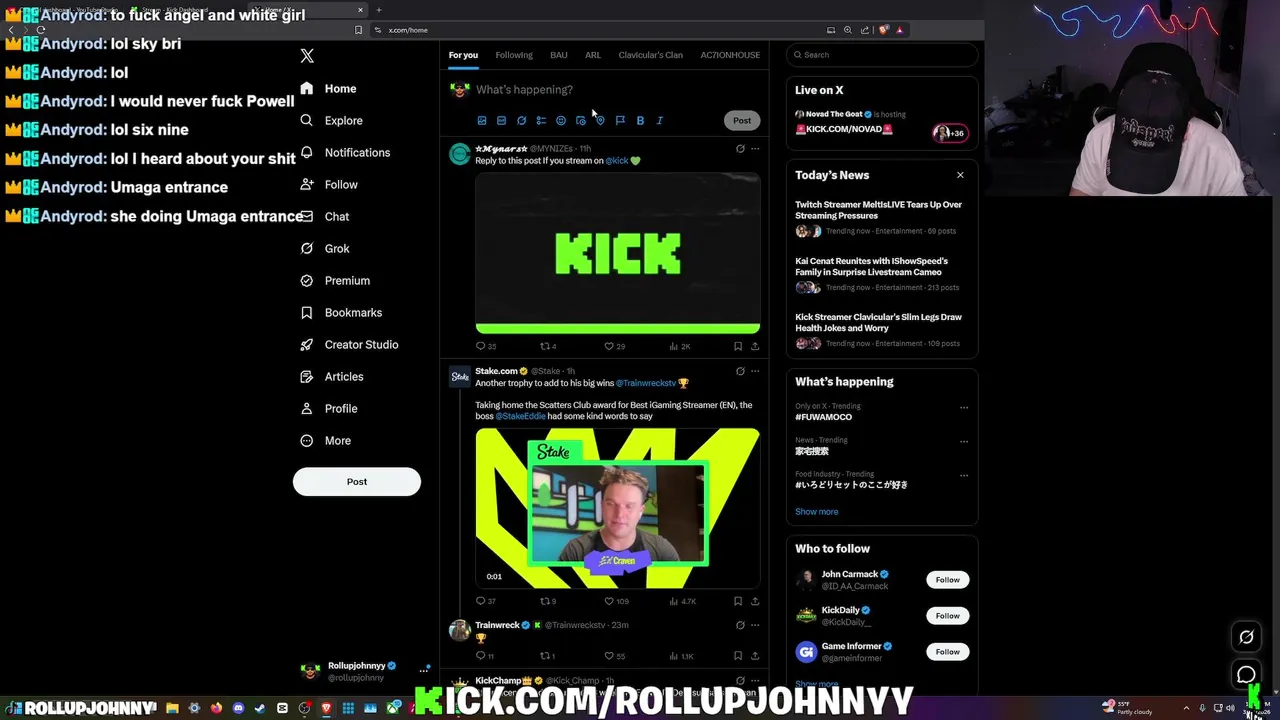Image resolution: width=1280 pixels, height=720 pixels.
Task: Switch to the ACTIONHOUSE tab
Action: tap(730, 55)
